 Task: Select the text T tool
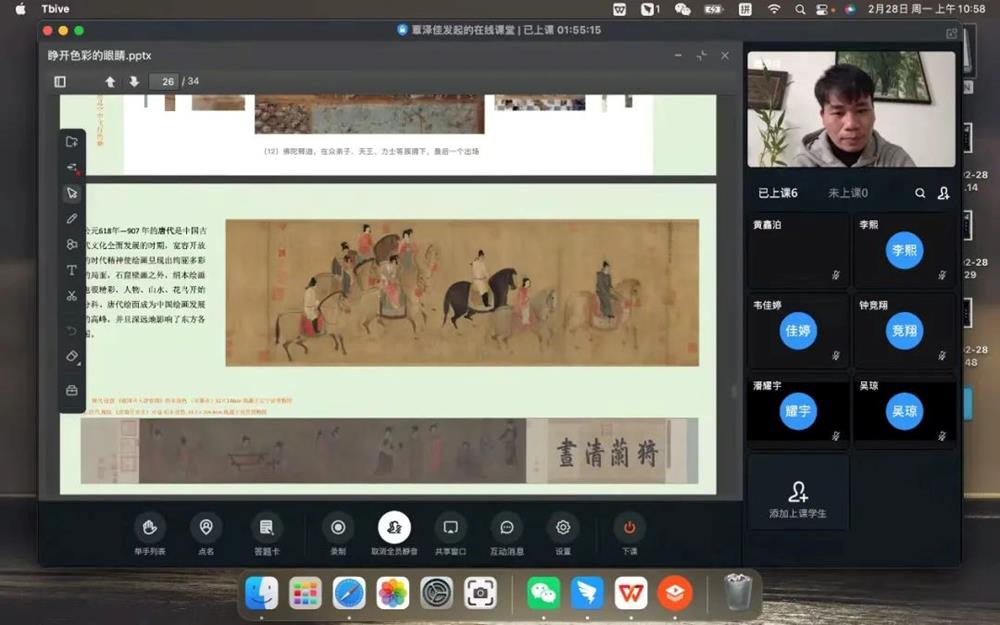coord(72,270)
